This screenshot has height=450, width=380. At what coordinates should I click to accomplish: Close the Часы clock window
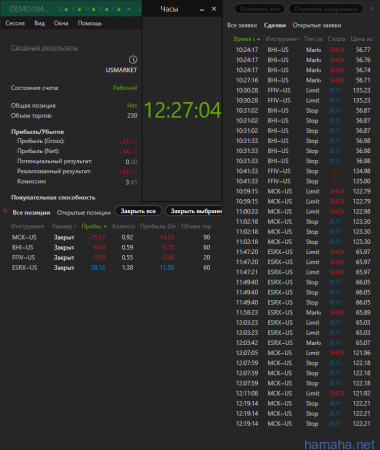pyautogui.click(x=214, y=9)
